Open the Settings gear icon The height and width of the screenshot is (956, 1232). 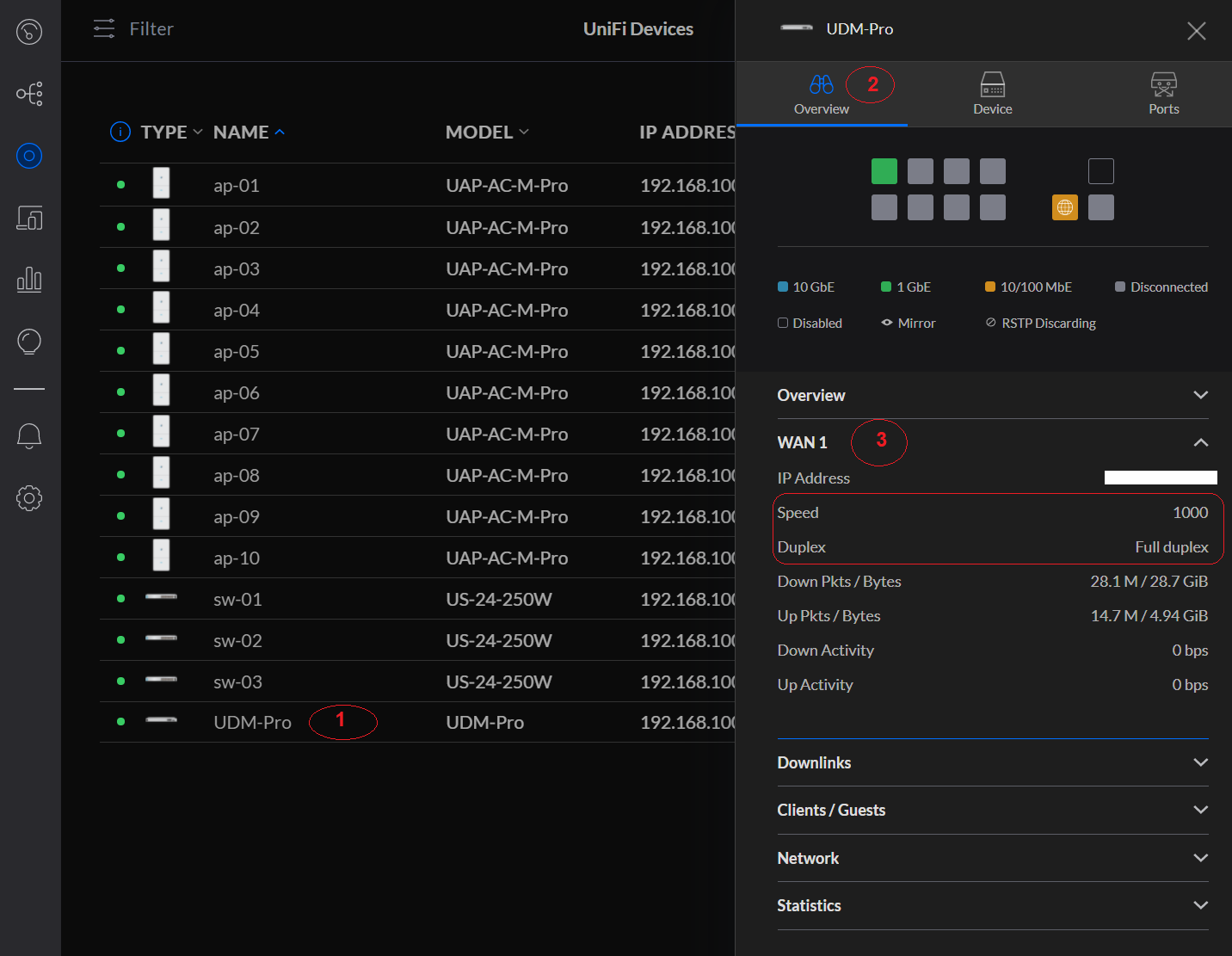pos(29,498)
